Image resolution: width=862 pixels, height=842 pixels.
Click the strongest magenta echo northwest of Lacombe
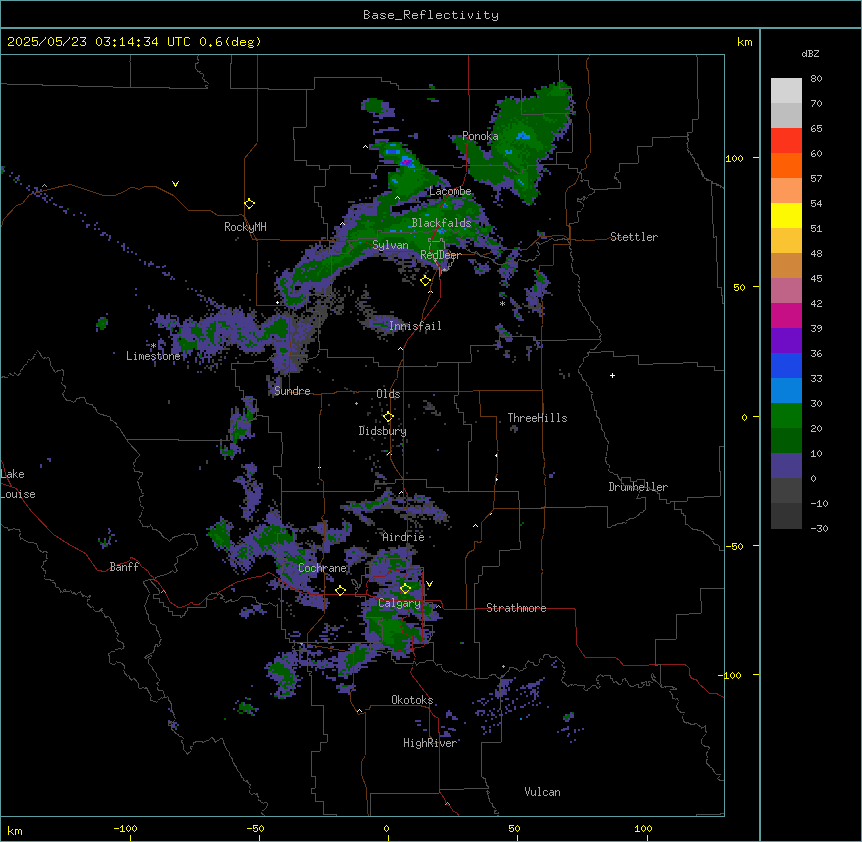pos(406,162)
